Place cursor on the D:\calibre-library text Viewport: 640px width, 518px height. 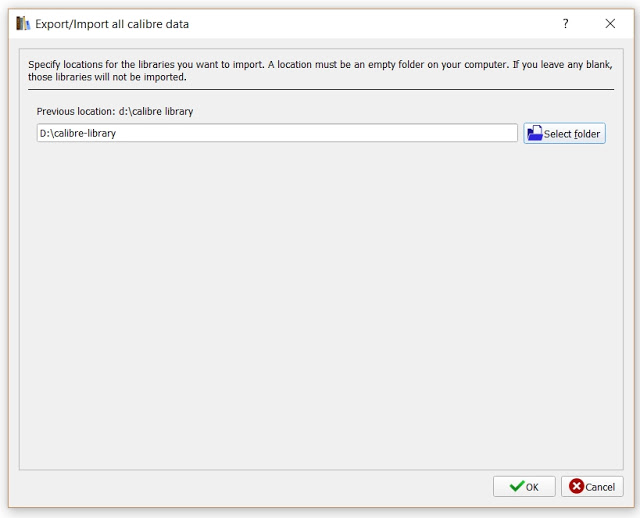coord(78,133)
